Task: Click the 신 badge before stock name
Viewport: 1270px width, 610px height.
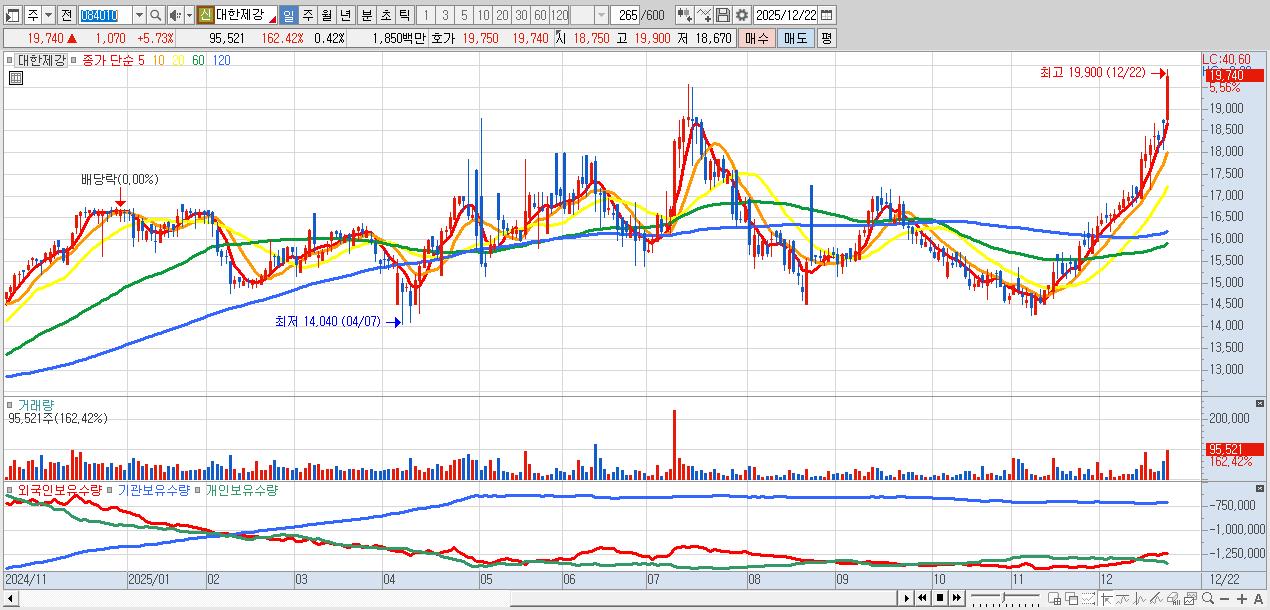Action: point(205,15)
